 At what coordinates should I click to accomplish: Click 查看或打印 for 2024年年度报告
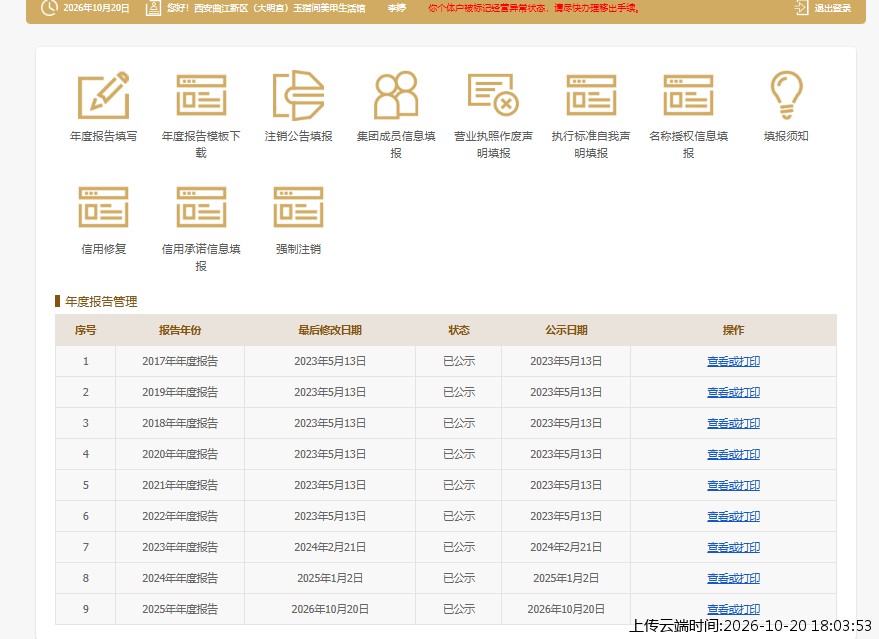[733, 578]
